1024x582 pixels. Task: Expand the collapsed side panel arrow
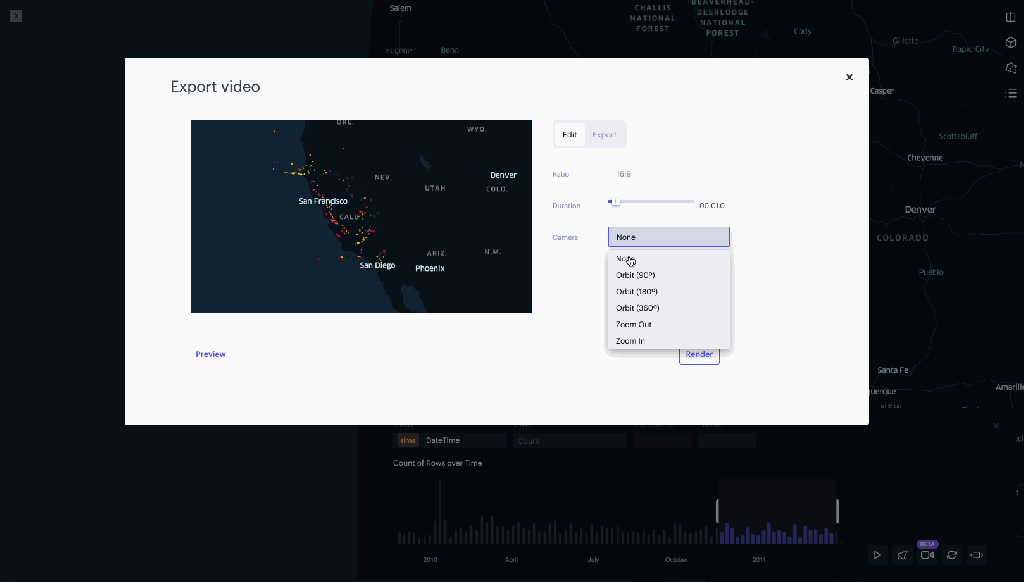pyautogui.click(x=16, y=16)
